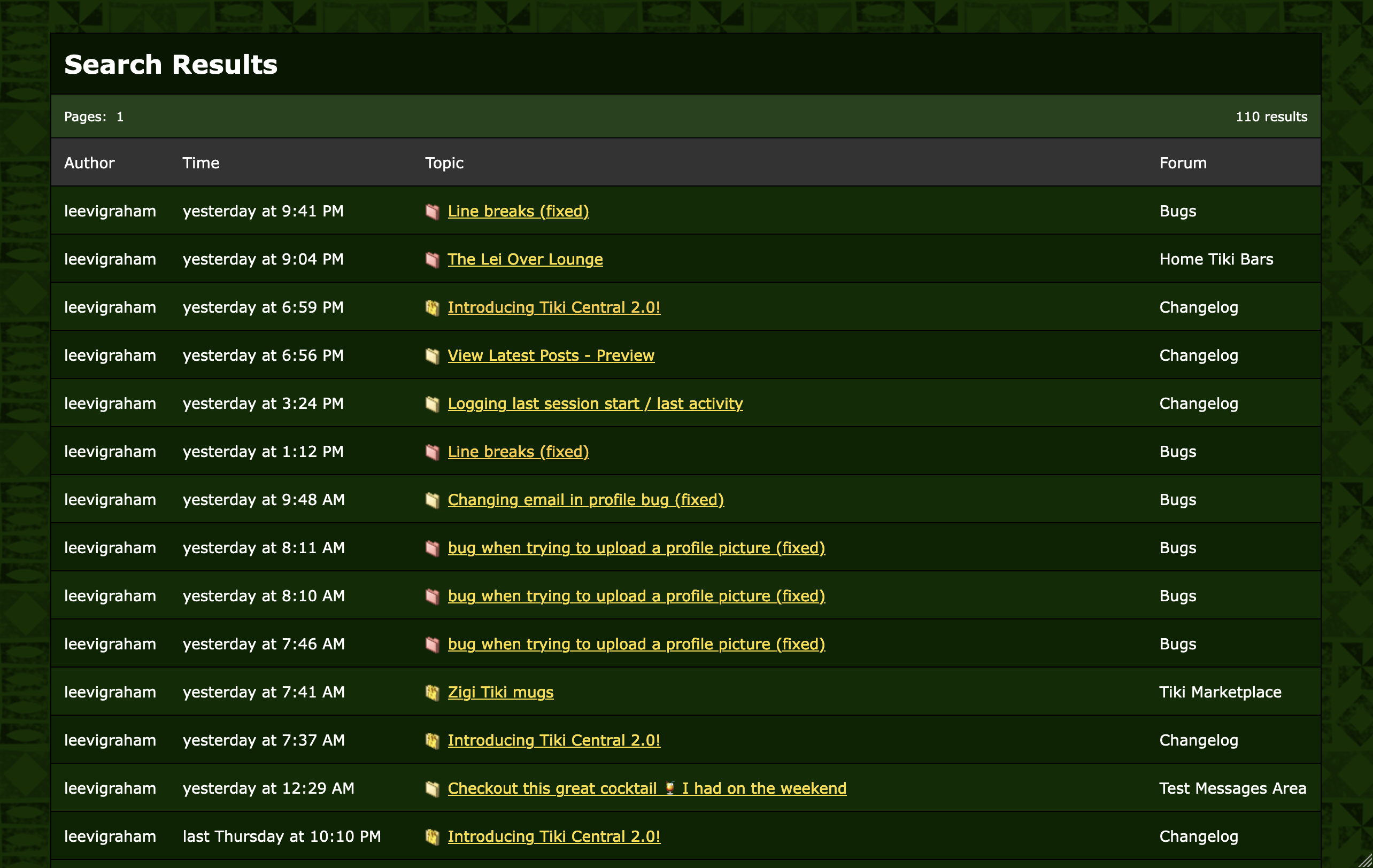Open profile picture bug topic posted 7:46 AM

click(x=636, y=644)
